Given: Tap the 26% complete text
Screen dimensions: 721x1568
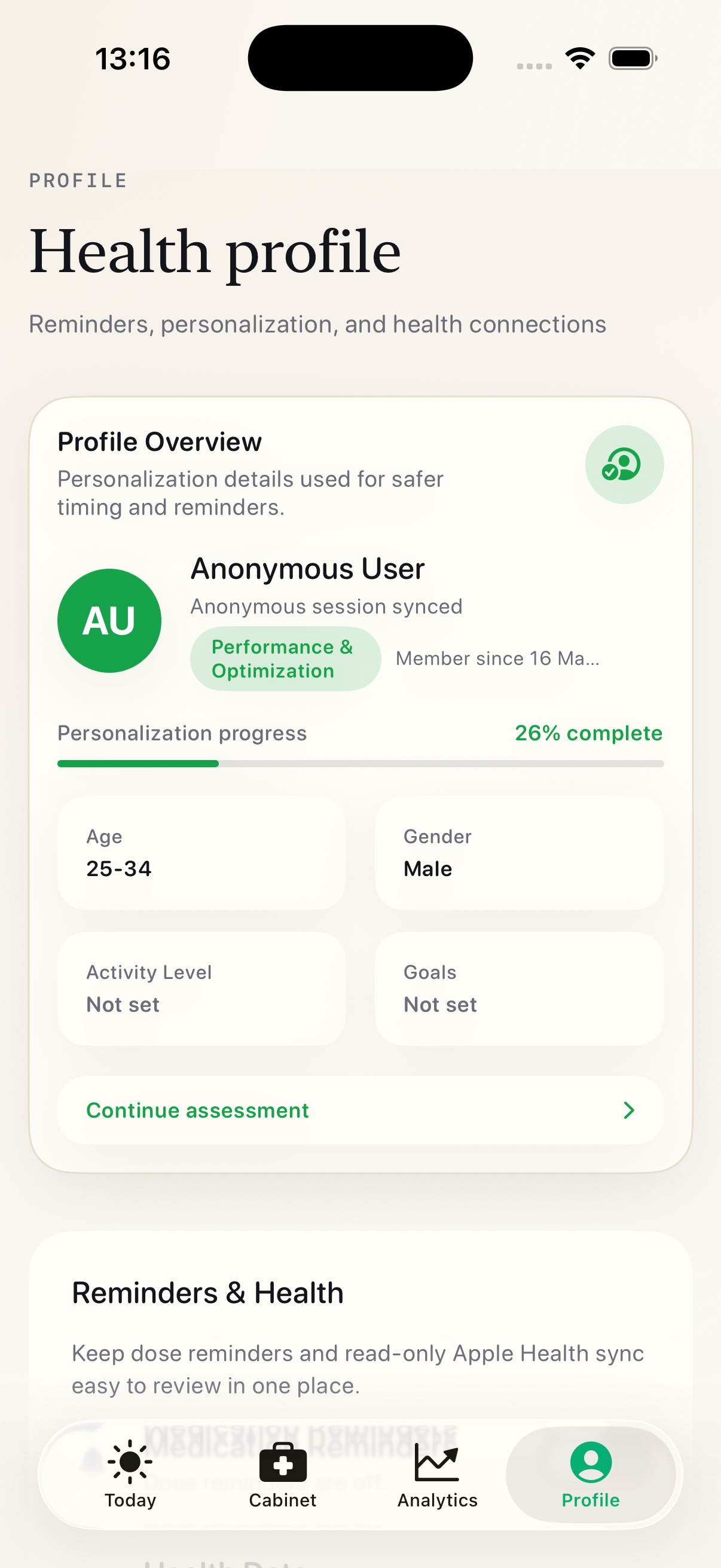Looking at the screenshot, I should (x=588, y=733).
